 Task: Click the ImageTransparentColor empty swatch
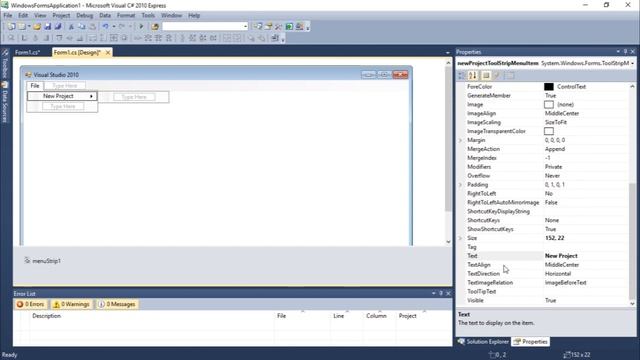(x=549, y=131)
